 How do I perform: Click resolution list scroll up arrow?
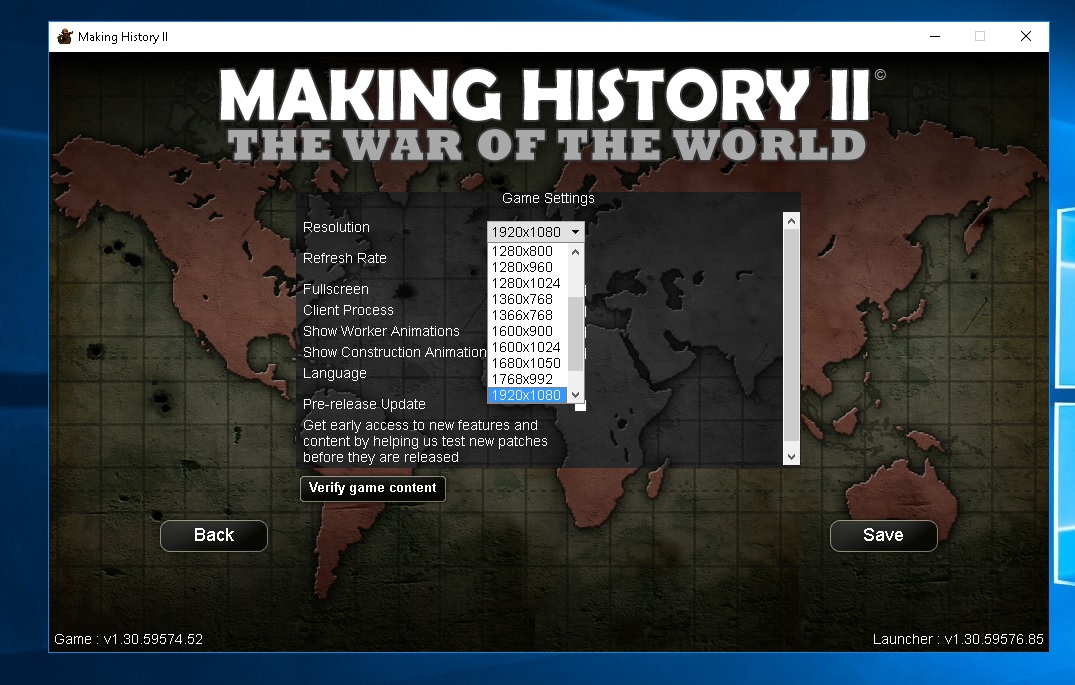[x=576, y=252]
